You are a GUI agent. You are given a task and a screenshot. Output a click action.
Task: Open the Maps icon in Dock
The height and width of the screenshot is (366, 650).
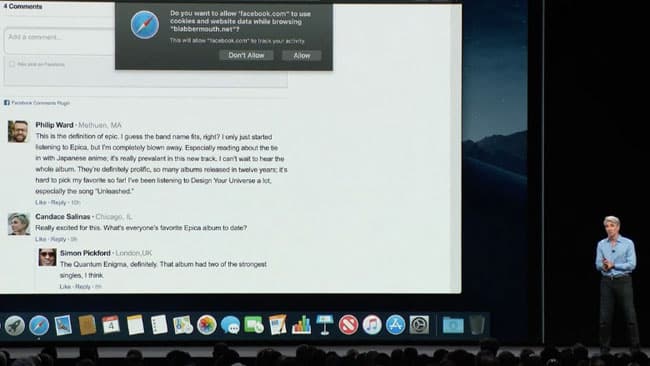183,325
